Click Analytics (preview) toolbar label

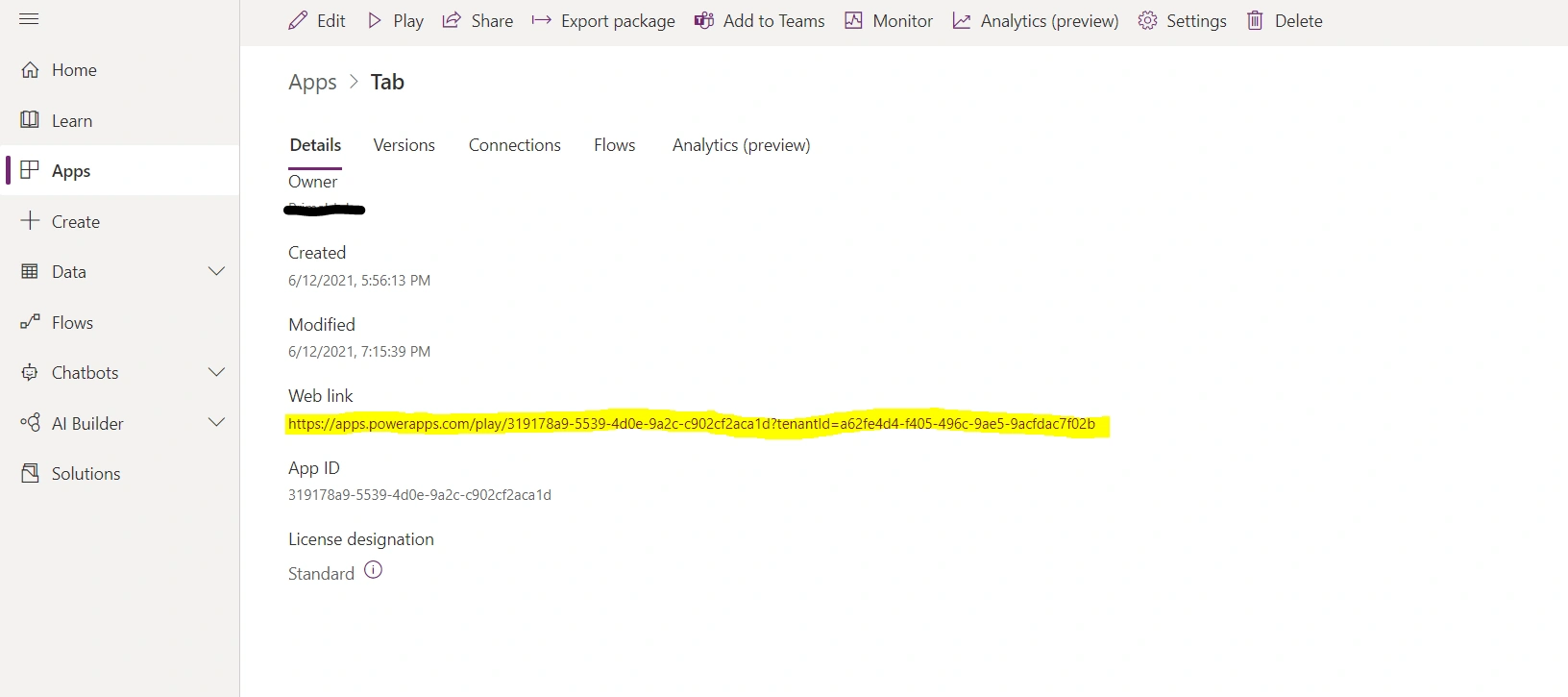click(x=1049, y=20)
